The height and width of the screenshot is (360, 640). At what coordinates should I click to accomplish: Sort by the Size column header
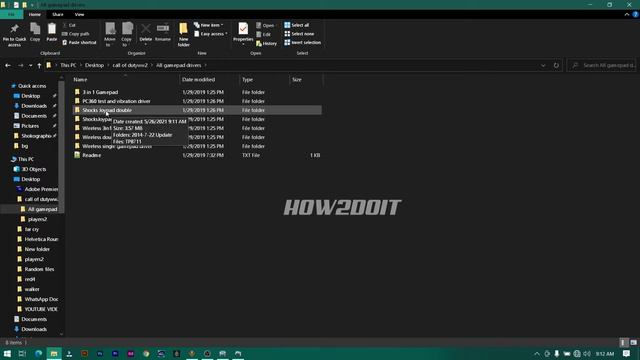pos(306,80)
